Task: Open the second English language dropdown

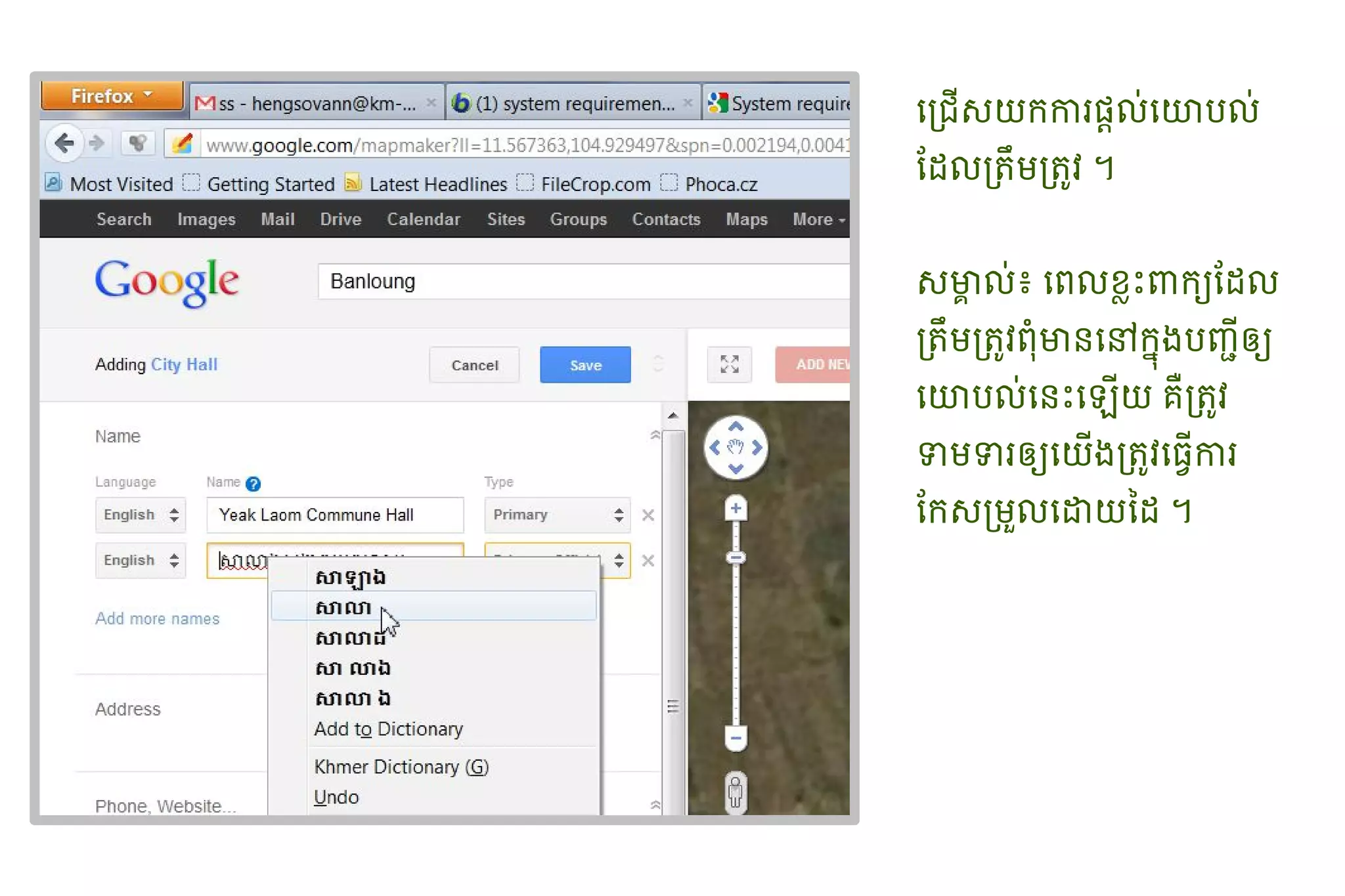Action: tap(141, 560)
